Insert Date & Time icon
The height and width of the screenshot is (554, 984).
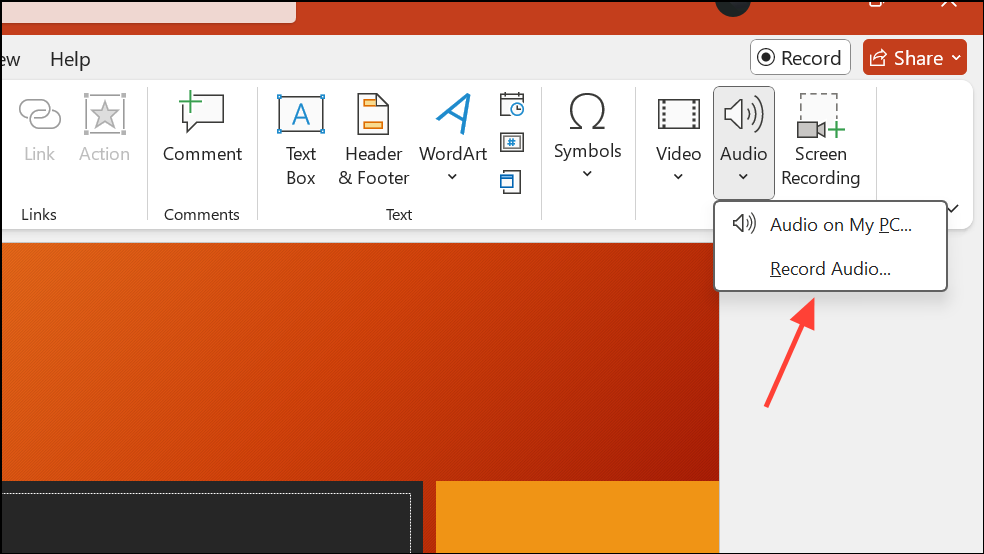[511, 105]
